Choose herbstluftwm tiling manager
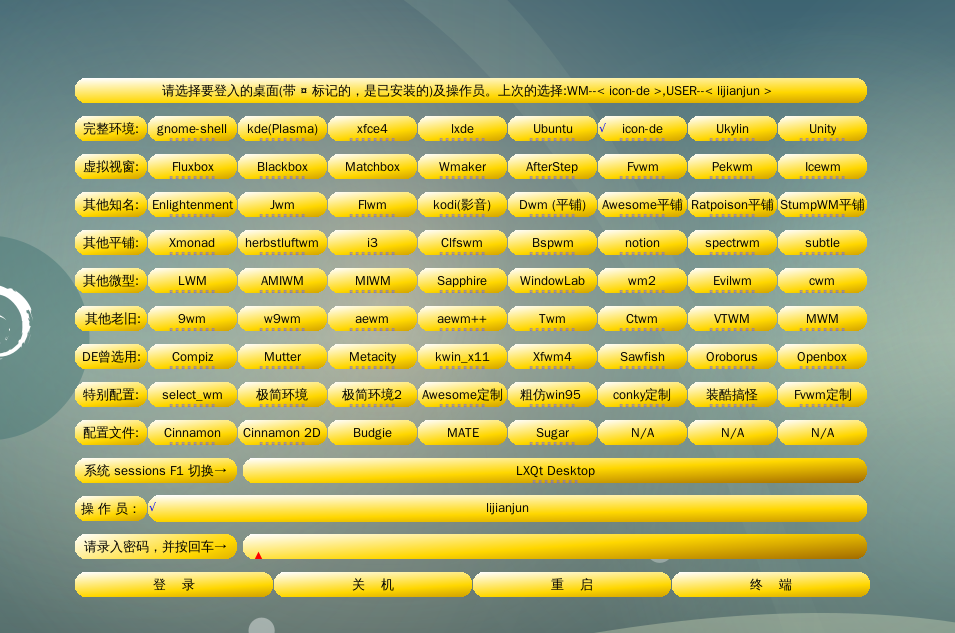955x633 pixels. click(x=282, y=242)
